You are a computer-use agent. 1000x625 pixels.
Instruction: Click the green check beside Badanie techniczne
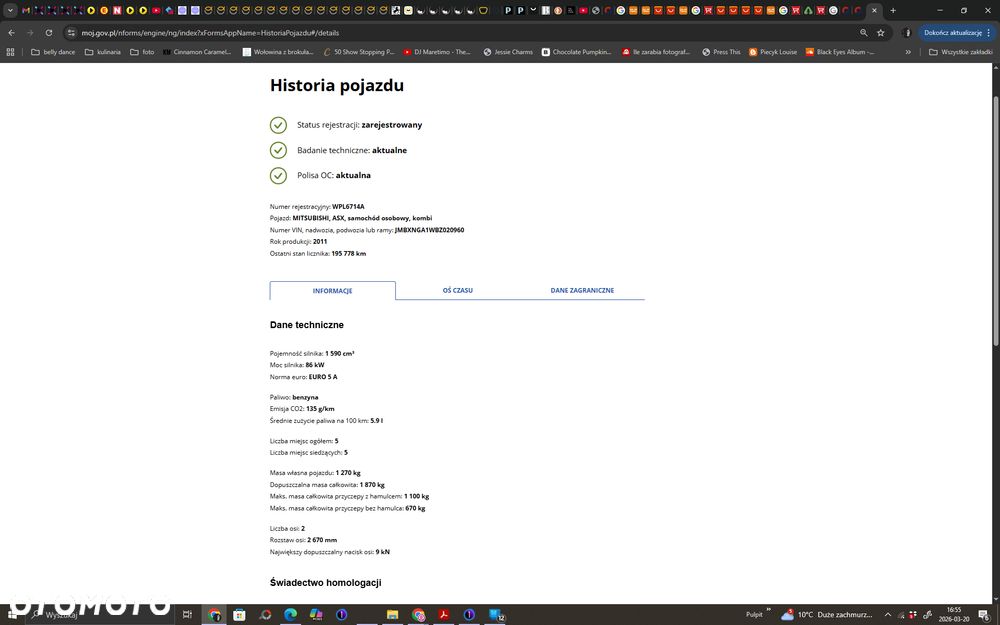pos(278,151)
